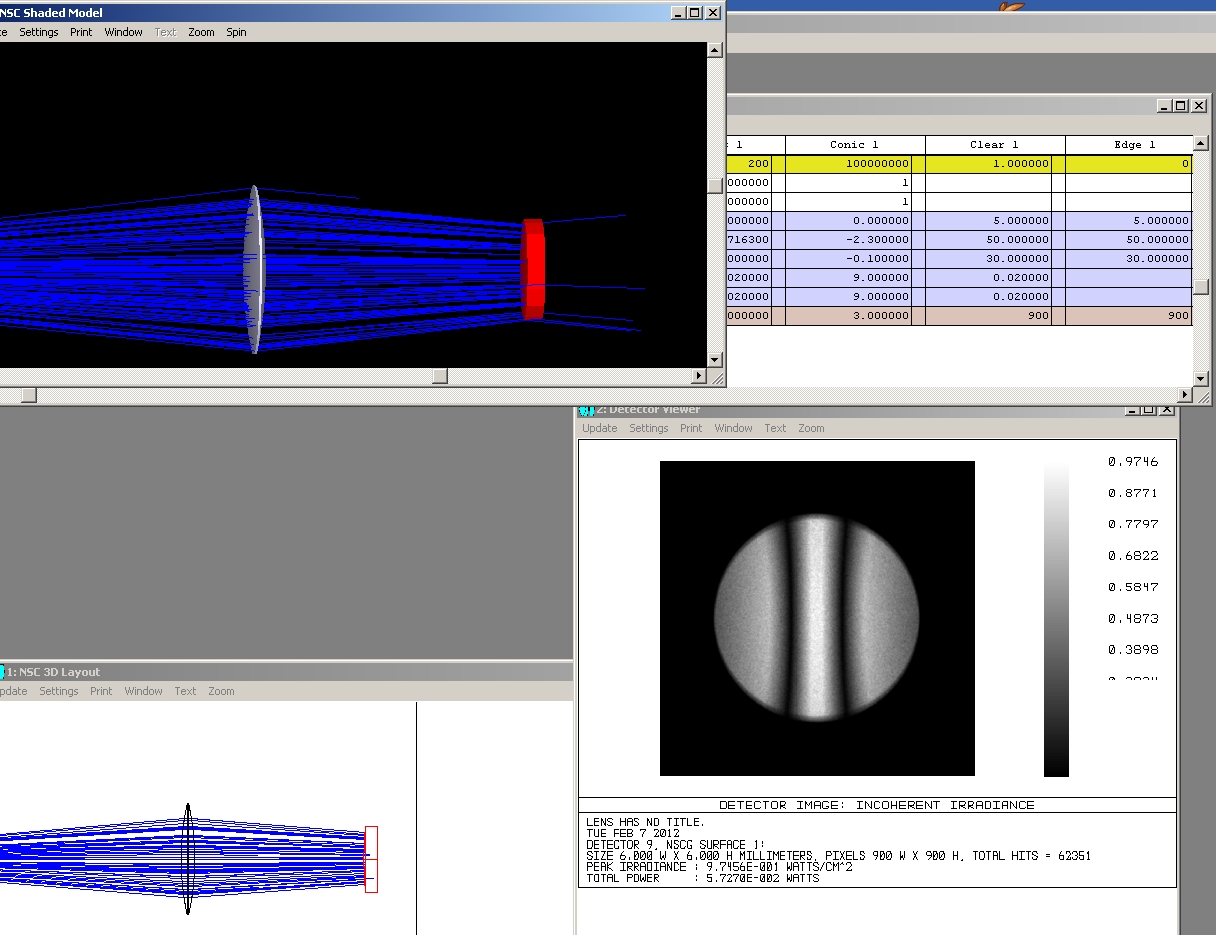Click the red detector object in shaded model

click(x=533, y=269)
